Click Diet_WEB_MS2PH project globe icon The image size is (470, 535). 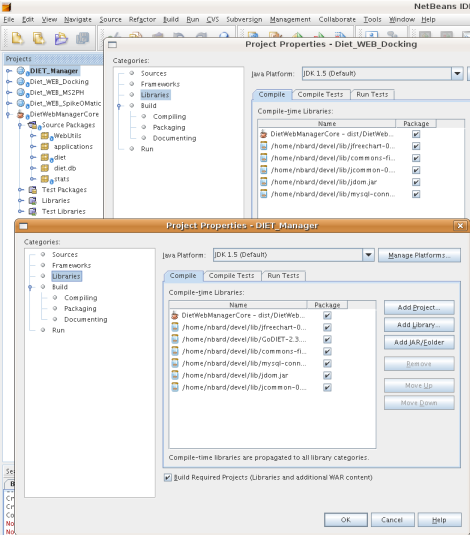pyautogui.click(x=21, y=92)
